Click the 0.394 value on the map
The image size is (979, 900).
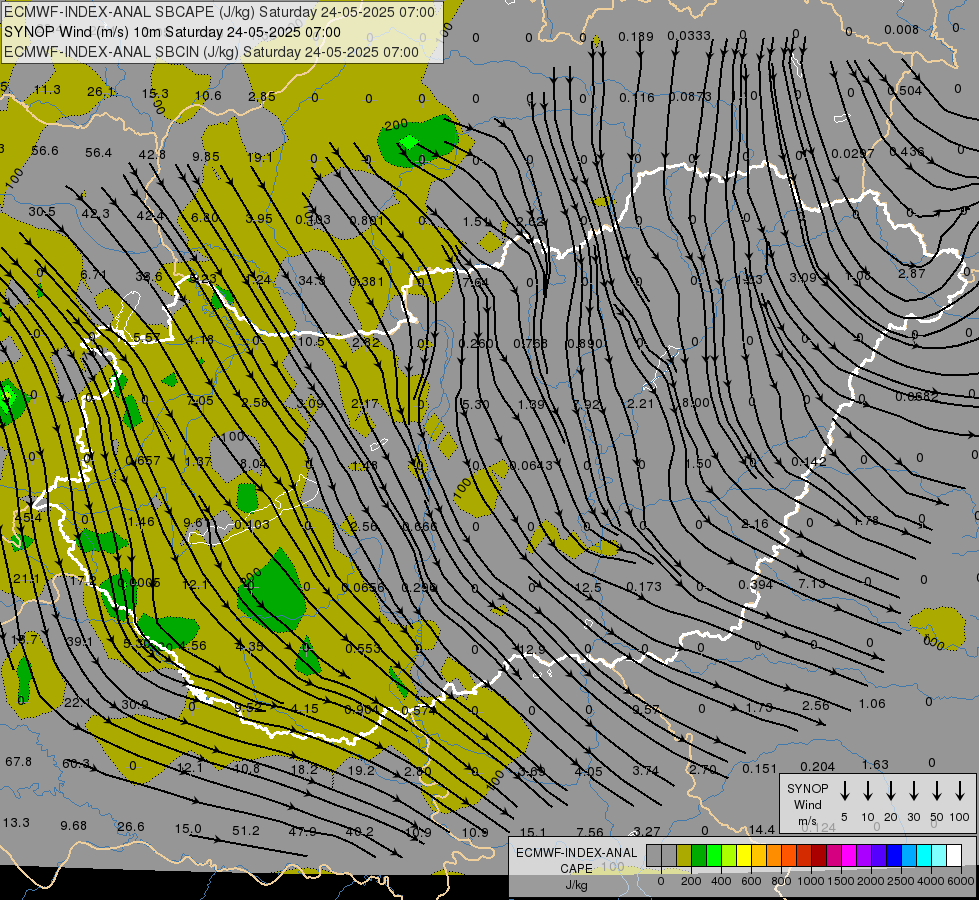755,585
